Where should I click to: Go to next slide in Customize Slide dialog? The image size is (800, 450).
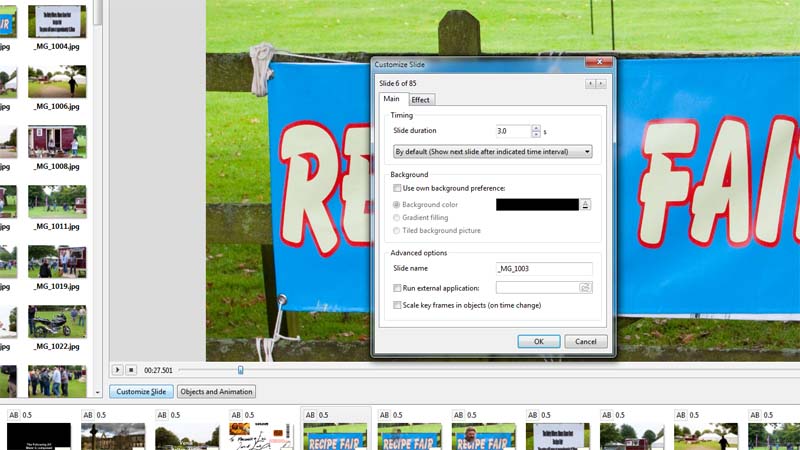tap(601, 83)
